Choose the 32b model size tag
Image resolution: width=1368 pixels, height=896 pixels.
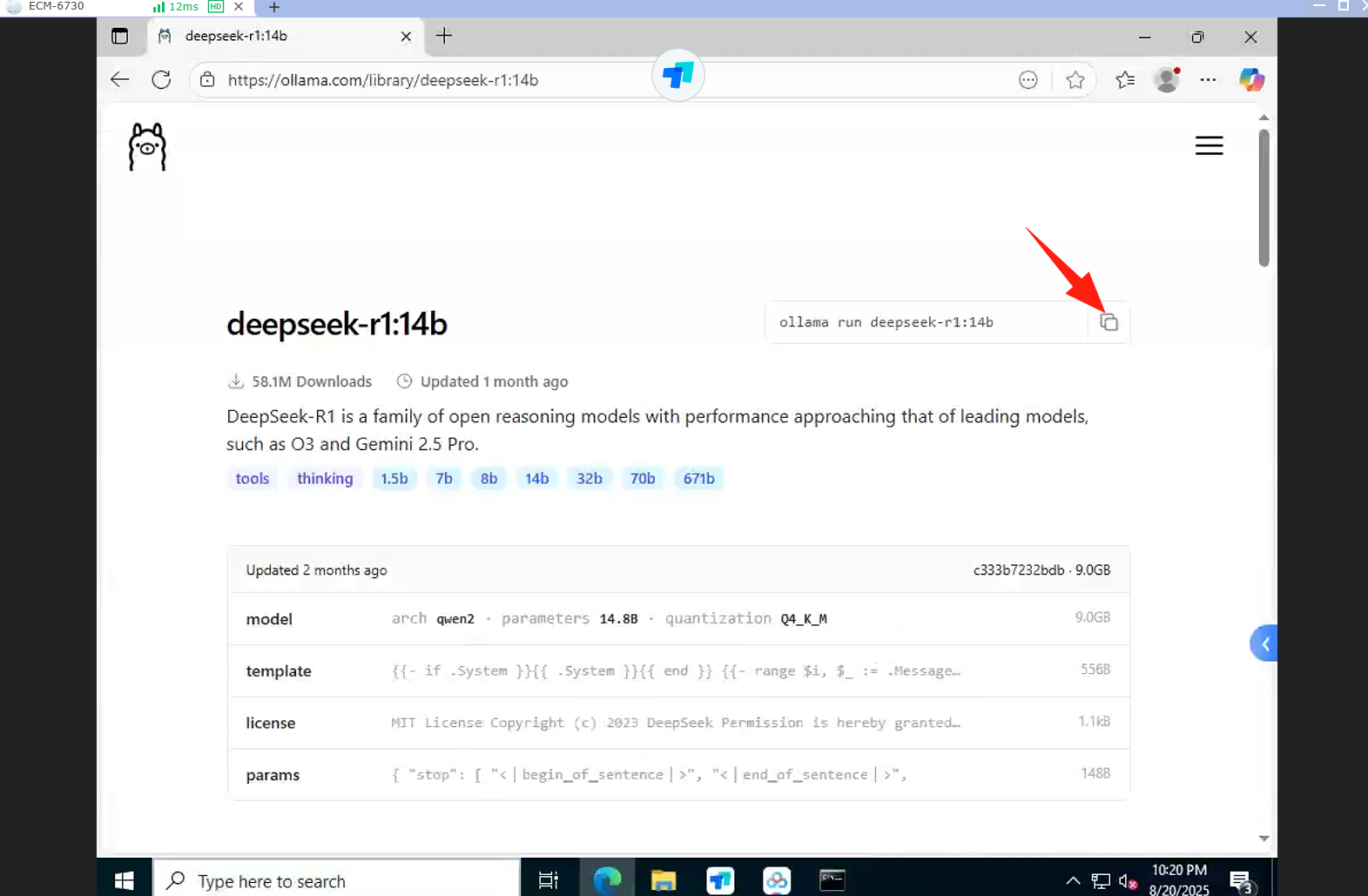pyautogui.click(x=590, y=478)
